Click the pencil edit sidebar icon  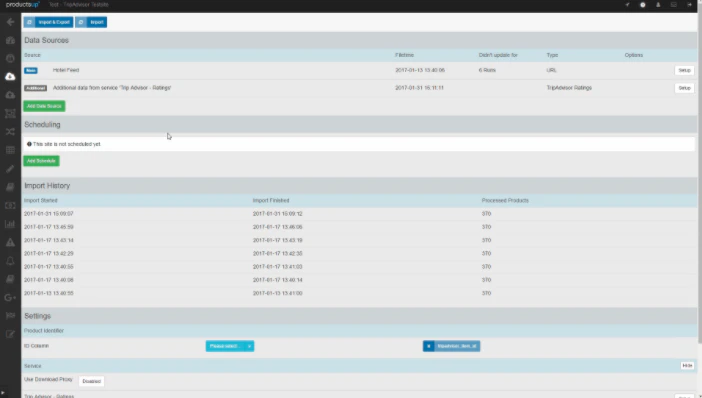(10, 169)
